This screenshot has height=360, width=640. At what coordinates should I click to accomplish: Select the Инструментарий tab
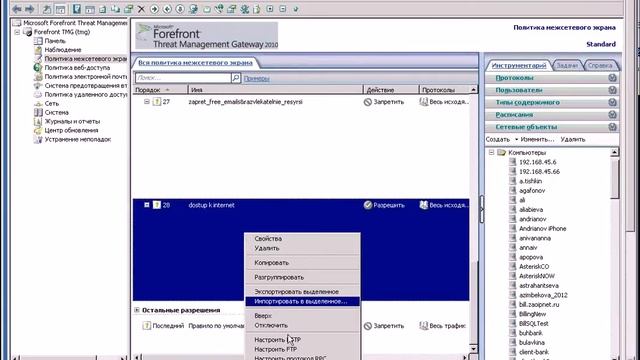coord(518,65)
